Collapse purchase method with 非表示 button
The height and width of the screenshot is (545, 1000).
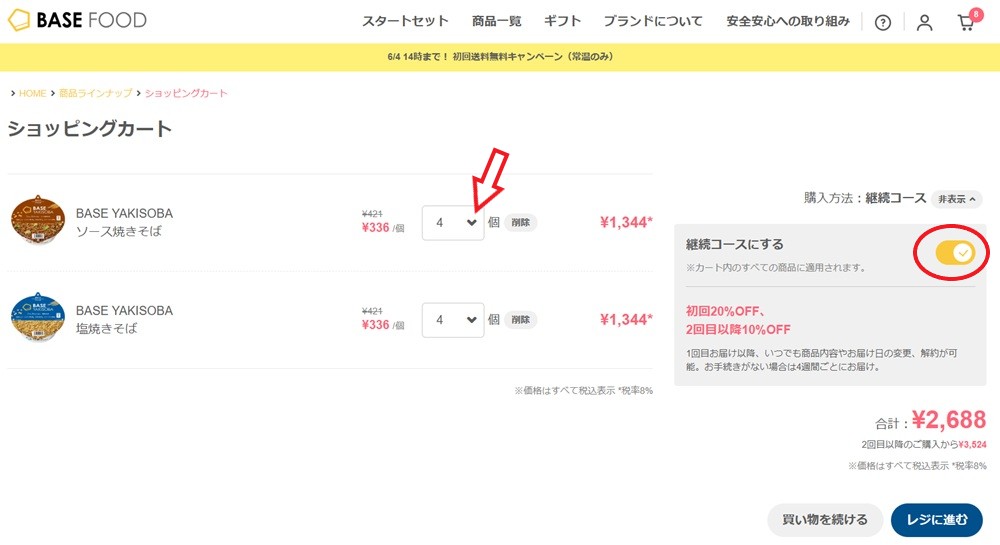[x=956, y=199]
